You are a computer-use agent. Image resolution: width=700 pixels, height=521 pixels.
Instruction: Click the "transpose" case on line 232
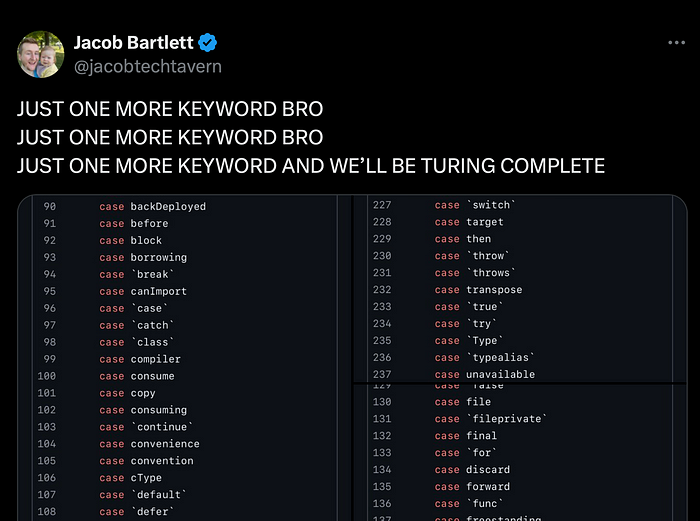494,290
